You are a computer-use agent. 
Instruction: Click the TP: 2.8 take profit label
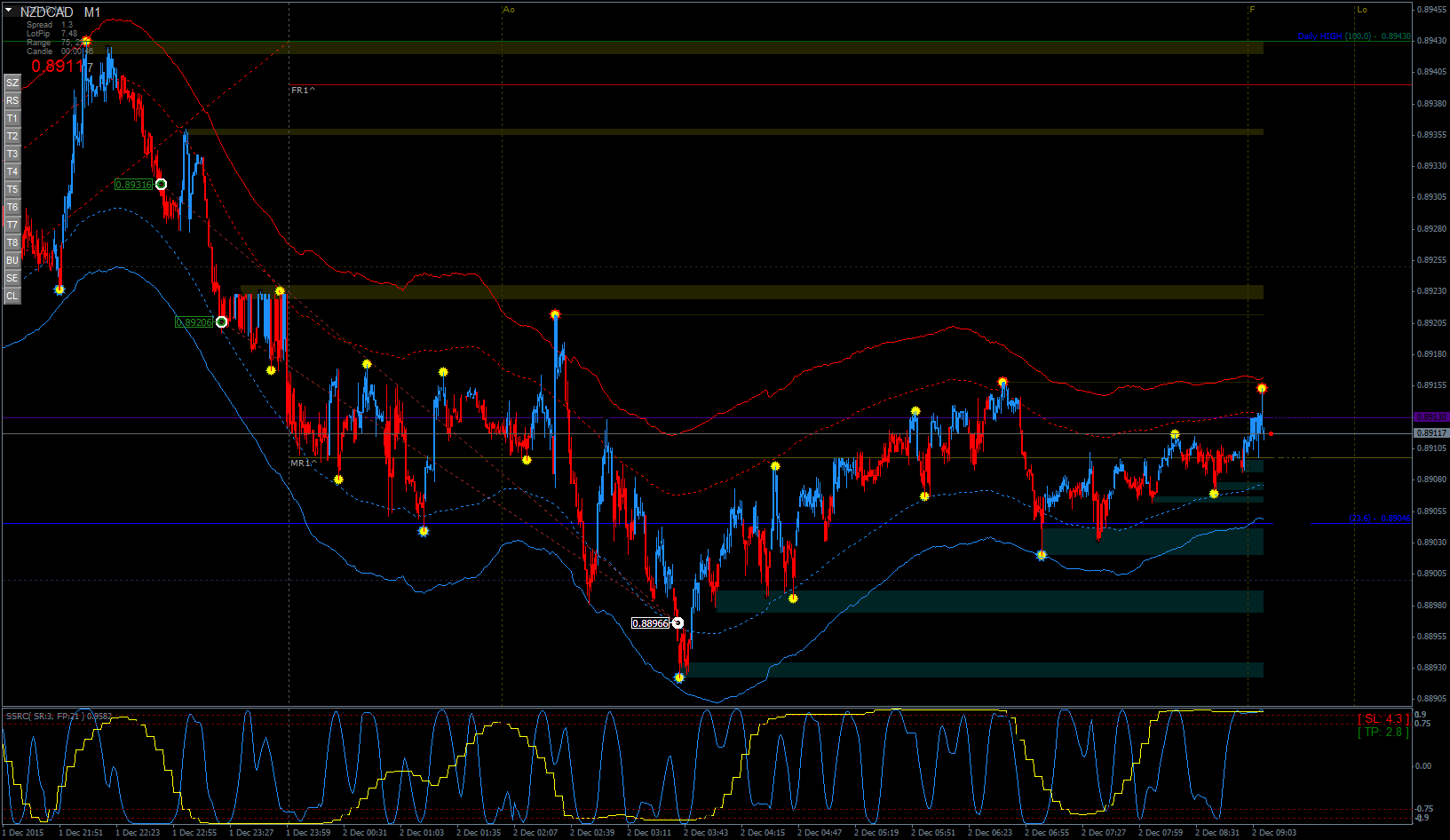coord(1383,733)
